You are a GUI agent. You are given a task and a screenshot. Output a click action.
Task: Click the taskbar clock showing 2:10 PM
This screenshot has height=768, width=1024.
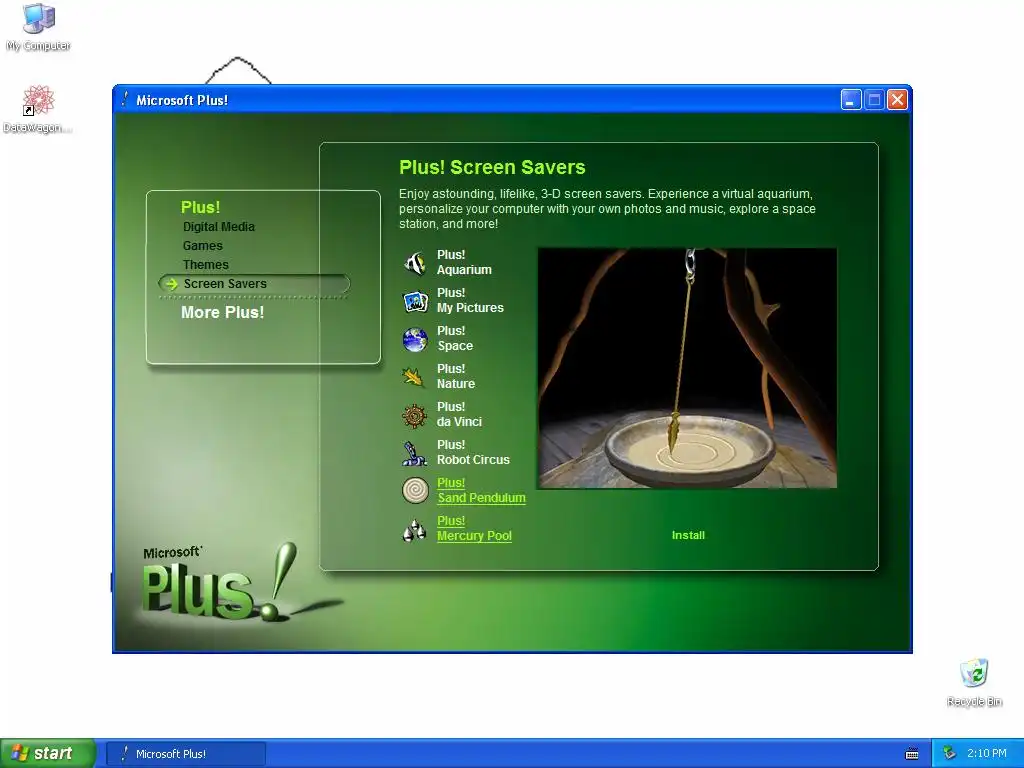(987, 754)
